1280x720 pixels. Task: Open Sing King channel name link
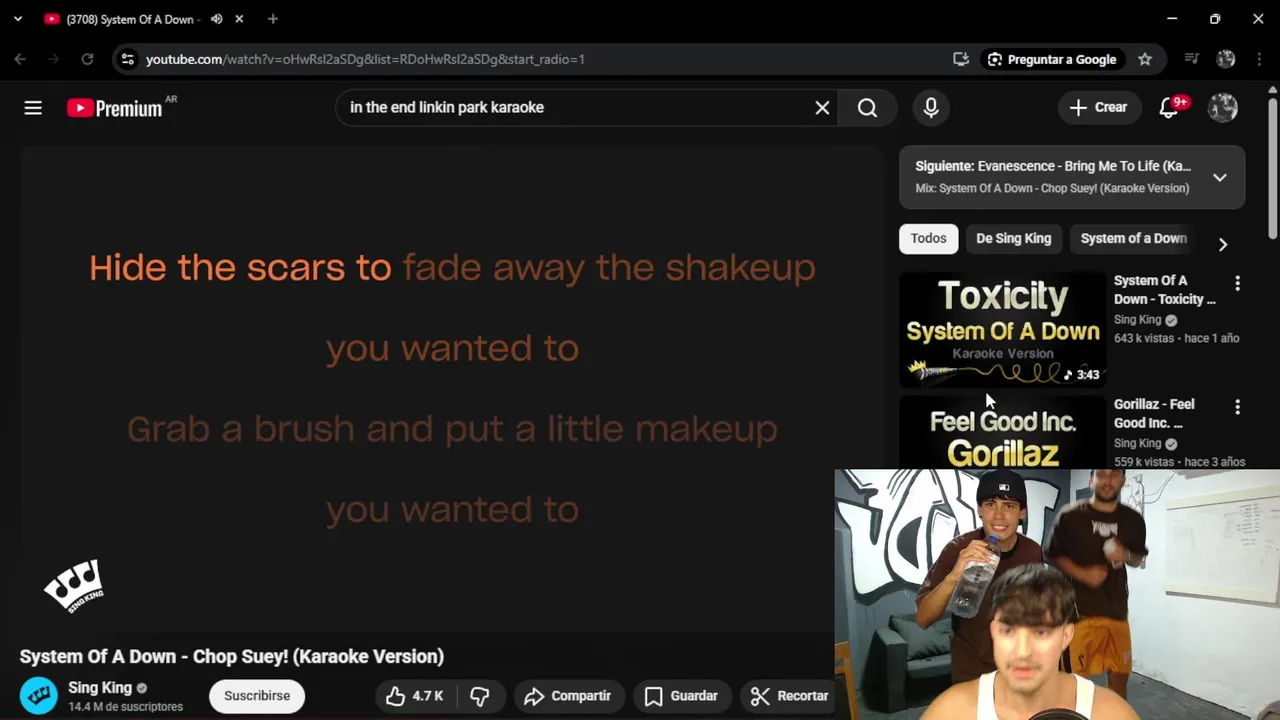(100, 688)
